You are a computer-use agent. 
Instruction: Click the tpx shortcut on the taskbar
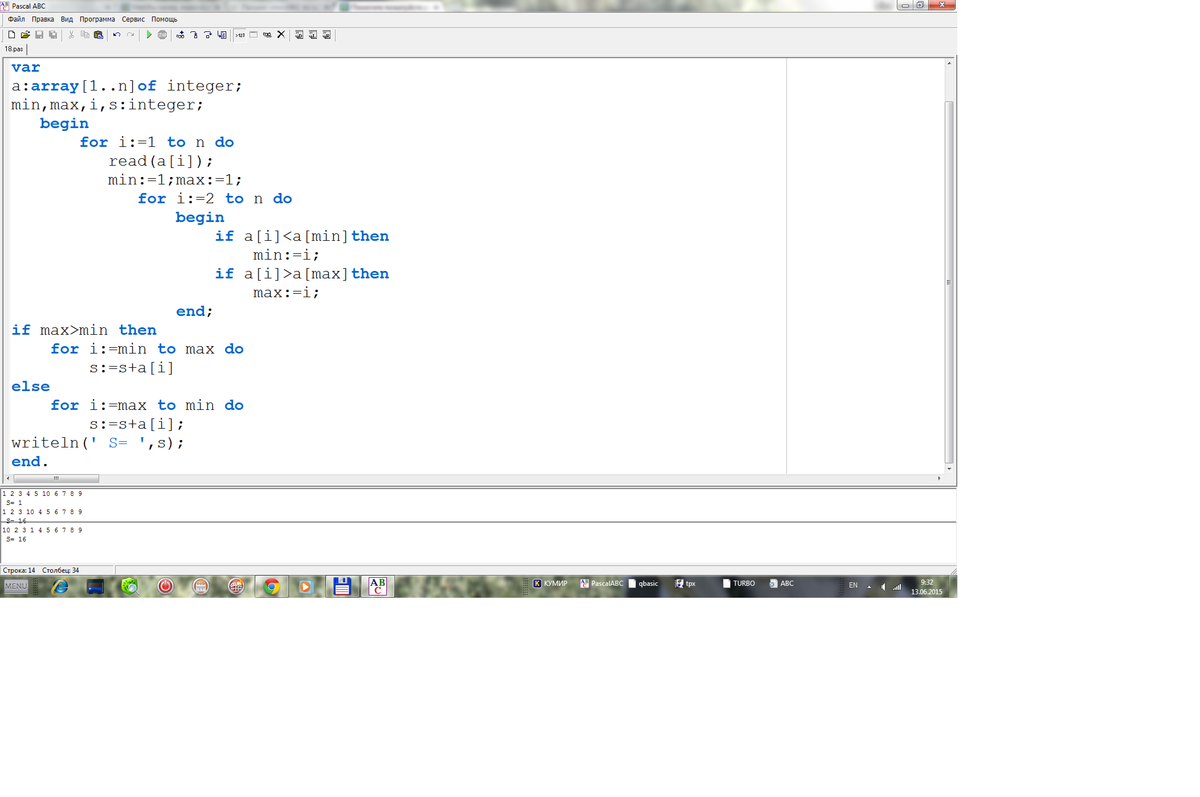[685, 583]
